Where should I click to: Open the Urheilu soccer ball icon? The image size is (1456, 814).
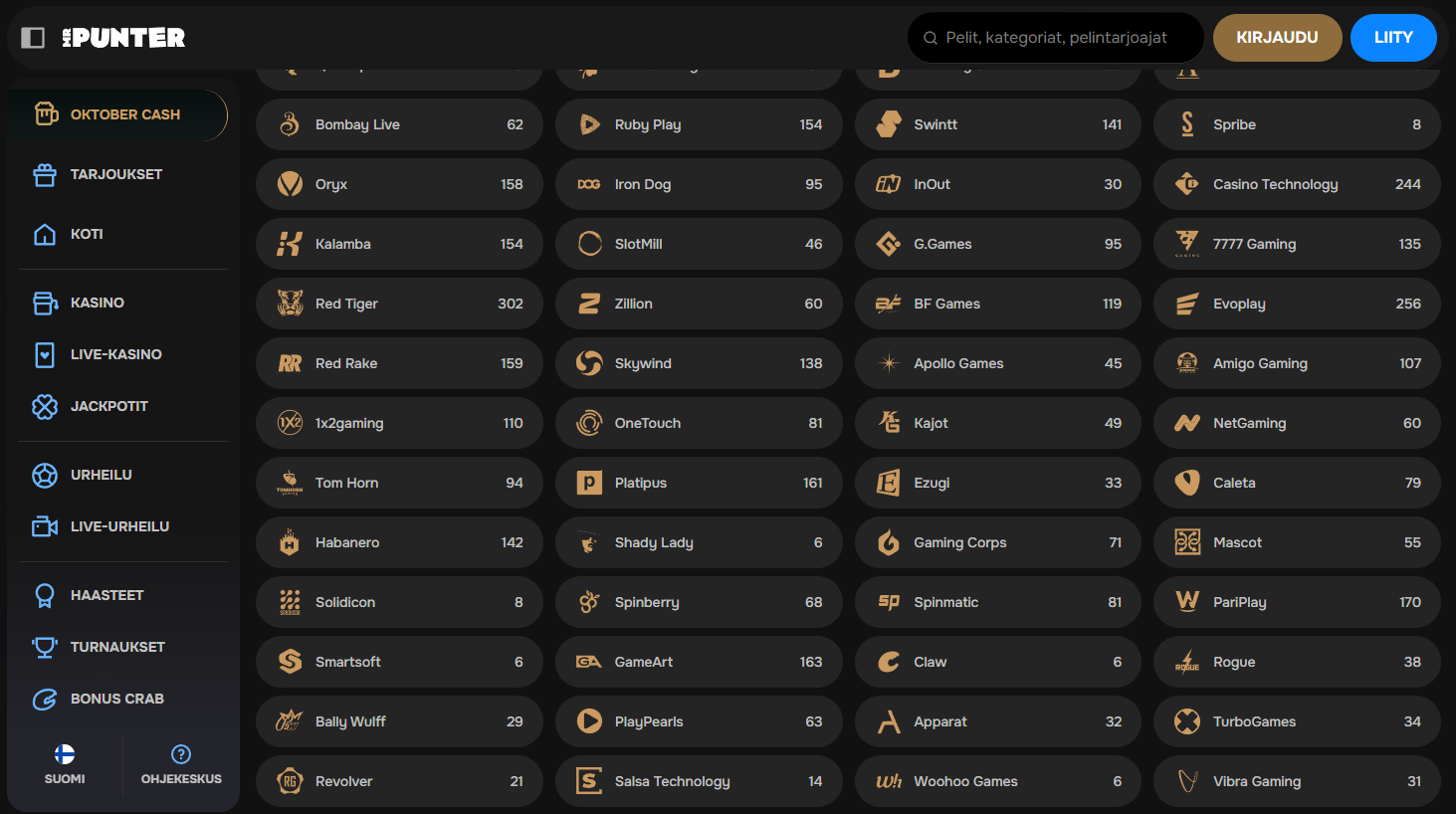(45, 476)
